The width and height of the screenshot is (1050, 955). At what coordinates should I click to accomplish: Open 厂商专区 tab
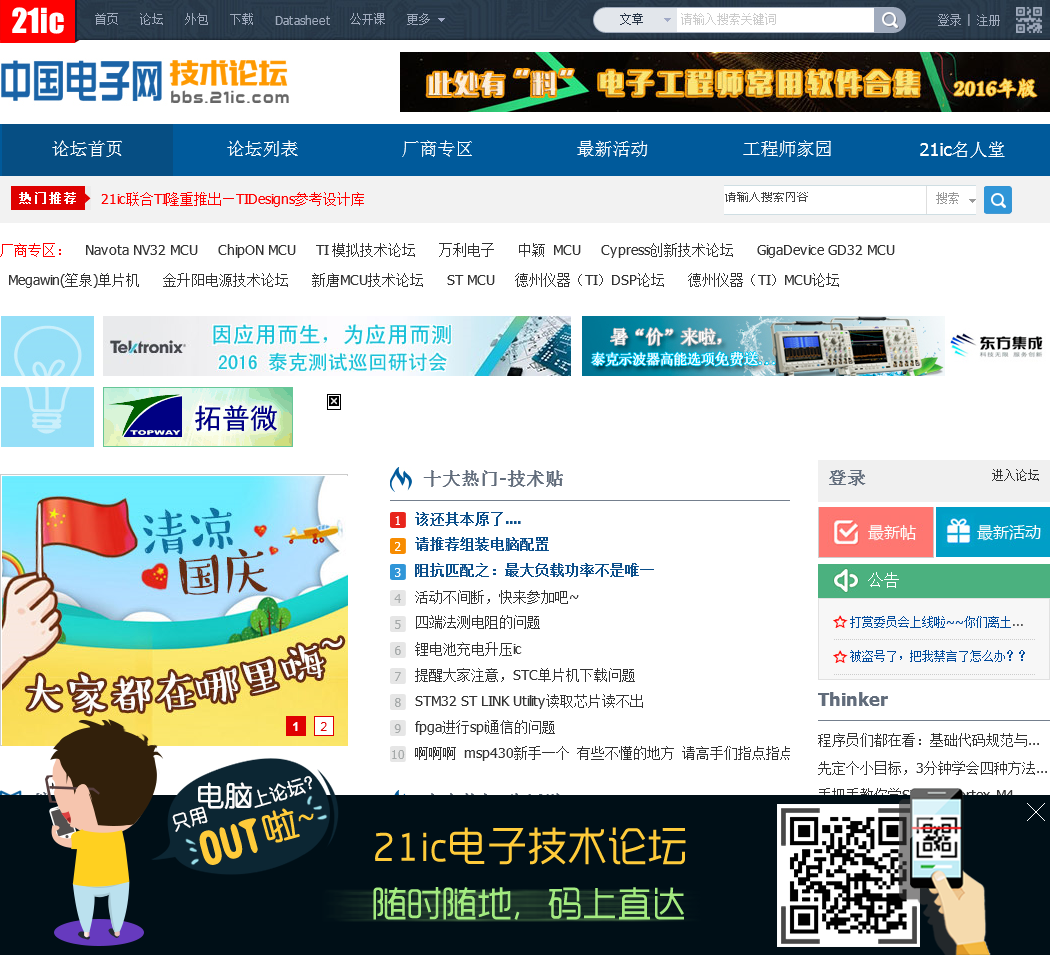(x=437, y=149)
